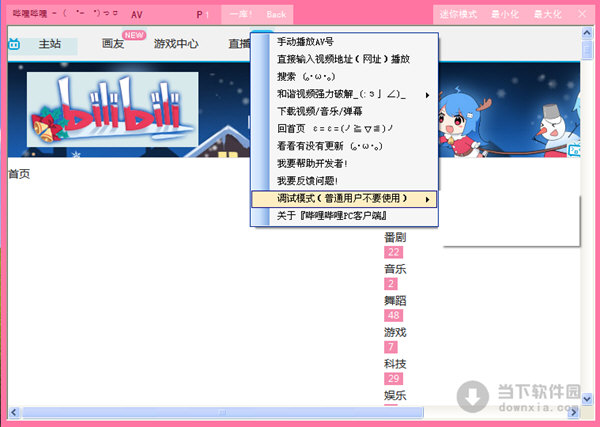Open the 舞蹈 category link
Viewport: 600px width, 427px height.
395,301
